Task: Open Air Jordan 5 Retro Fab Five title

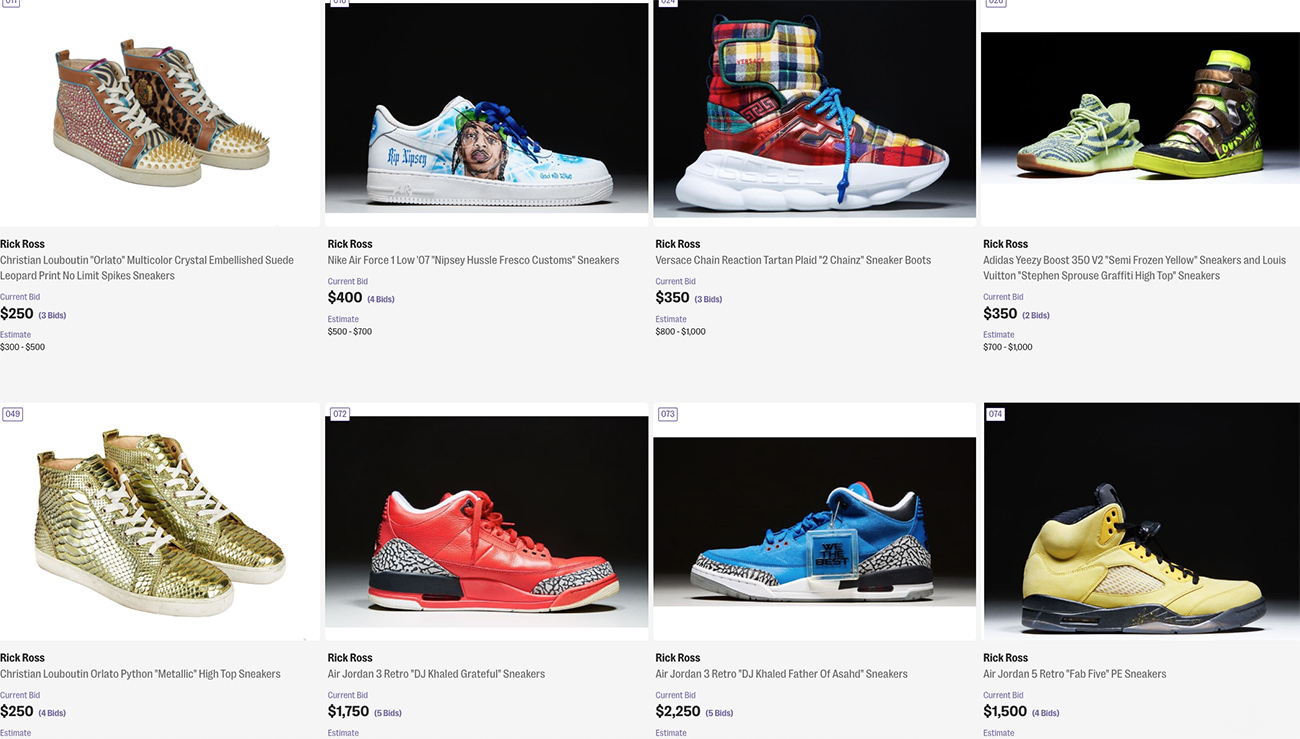Action: [1075, 674]
